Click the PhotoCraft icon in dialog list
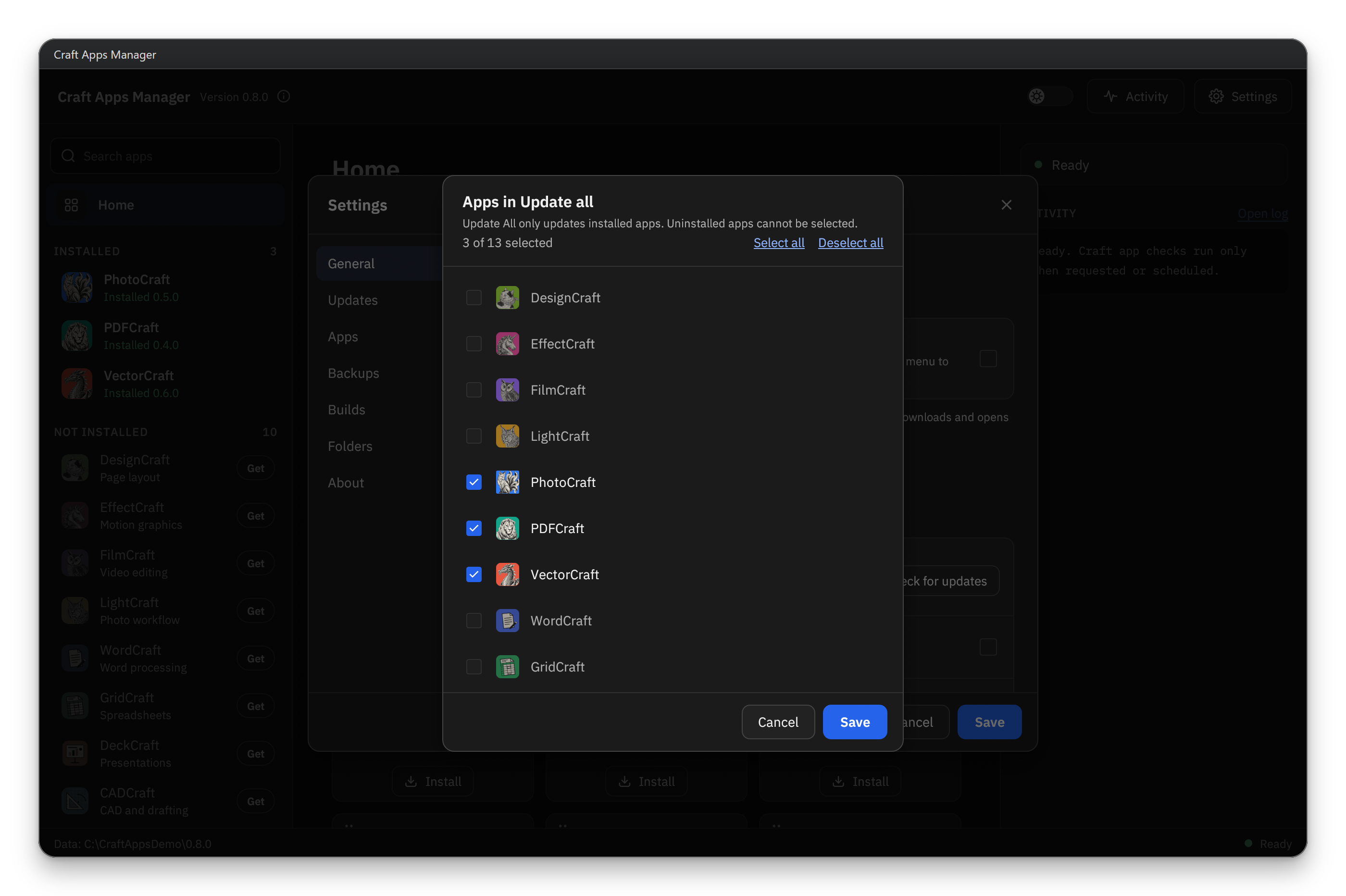This screenshot has height=896, width=1346. (x=507, y=482)
